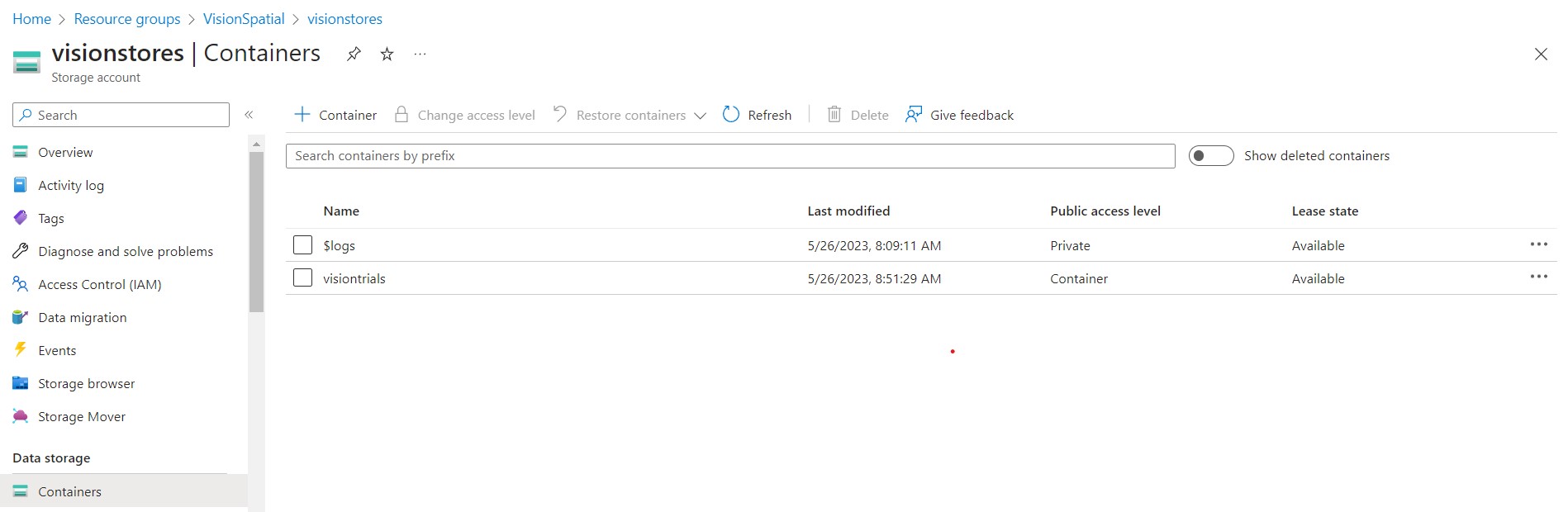This screenshot has width=1568, height=512.
Task: Mark visionstores as favorite with star
Action: pyautogui.click(x=387, y=55)
